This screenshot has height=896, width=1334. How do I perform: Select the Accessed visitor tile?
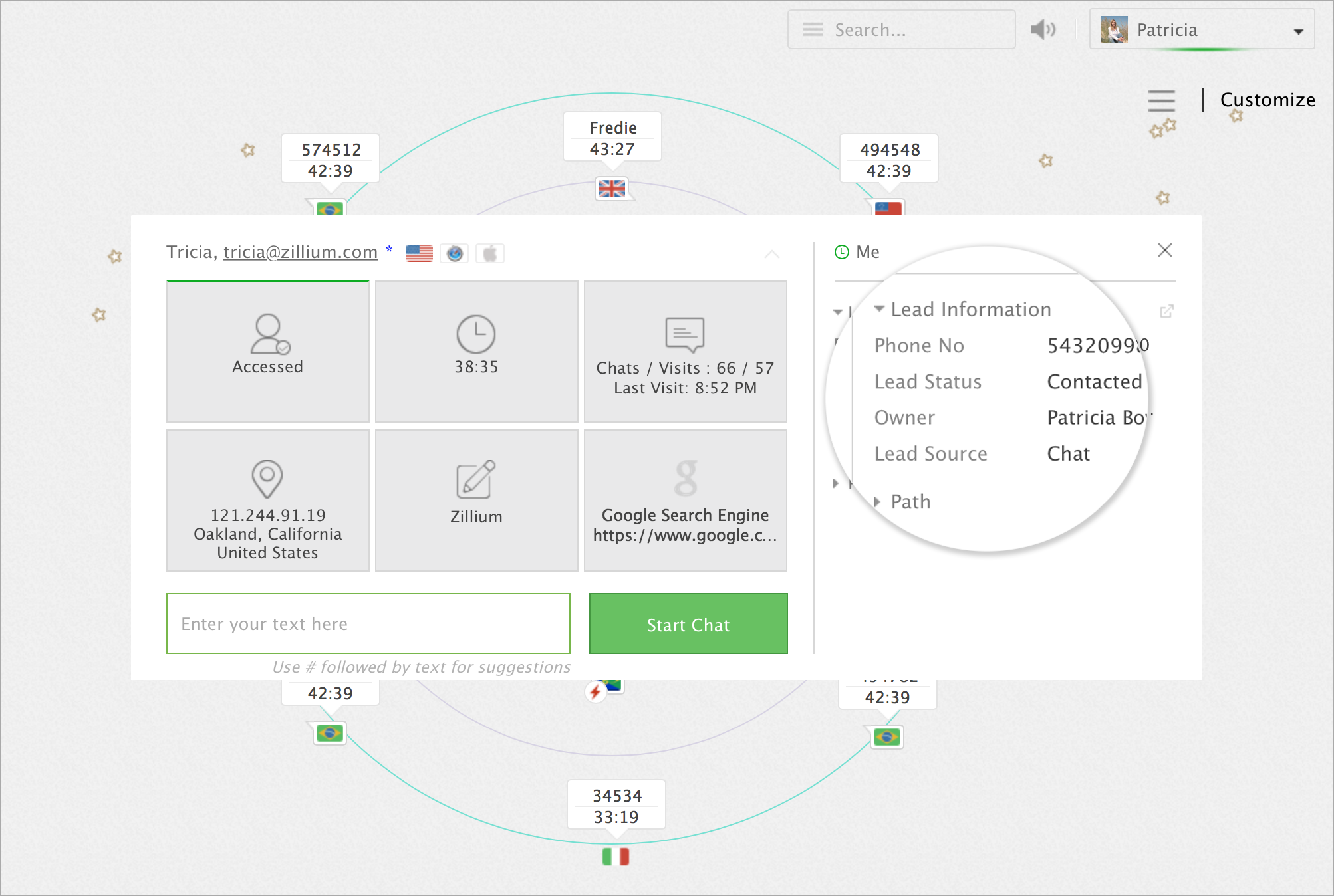(267, 351)
